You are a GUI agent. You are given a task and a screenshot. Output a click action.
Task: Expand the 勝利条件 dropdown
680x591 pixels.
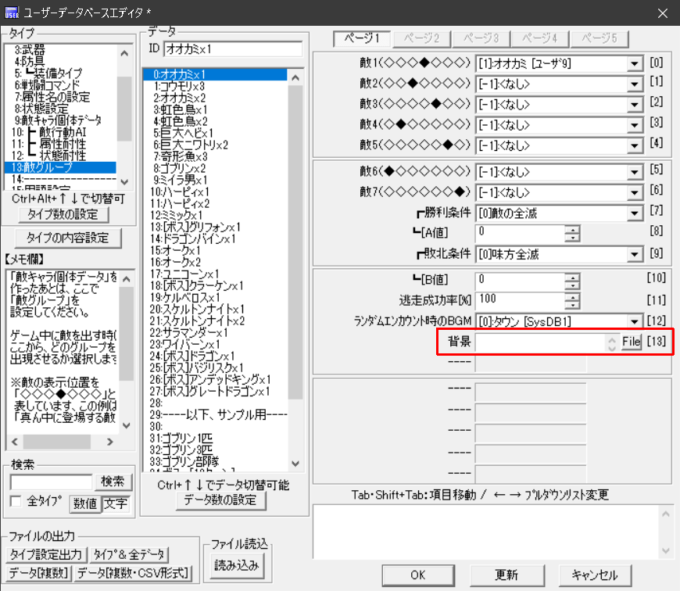coord(634,213)
